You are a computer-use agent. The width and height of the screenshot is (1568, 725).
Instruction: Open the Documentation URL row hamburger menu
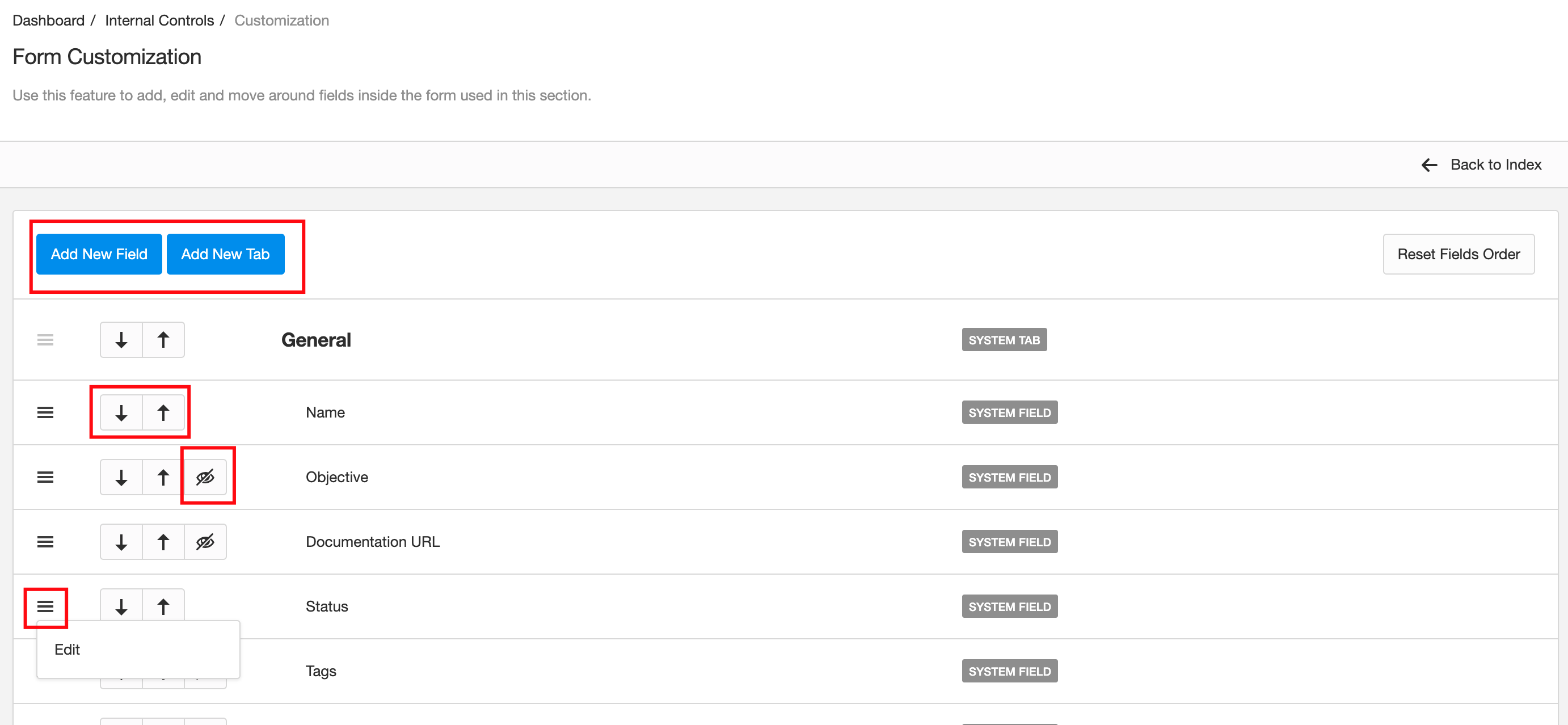(45, 542)
